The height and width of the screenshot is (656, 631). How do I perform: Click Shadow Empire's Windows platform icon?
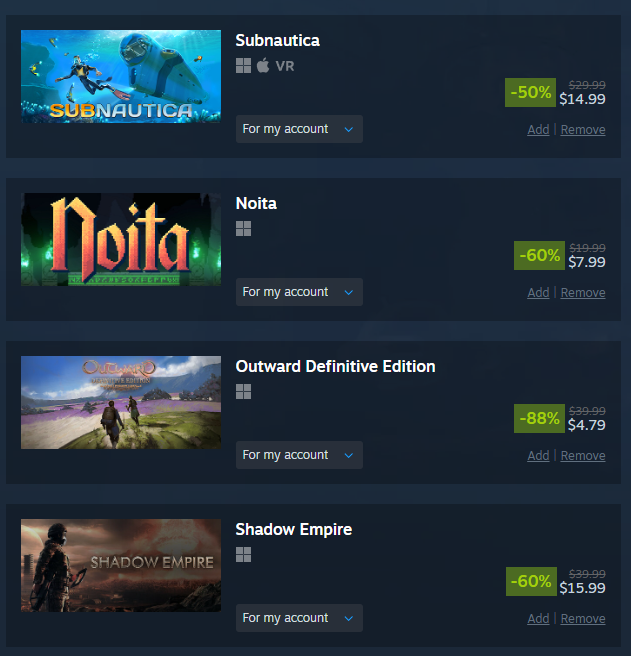[243, 555]
